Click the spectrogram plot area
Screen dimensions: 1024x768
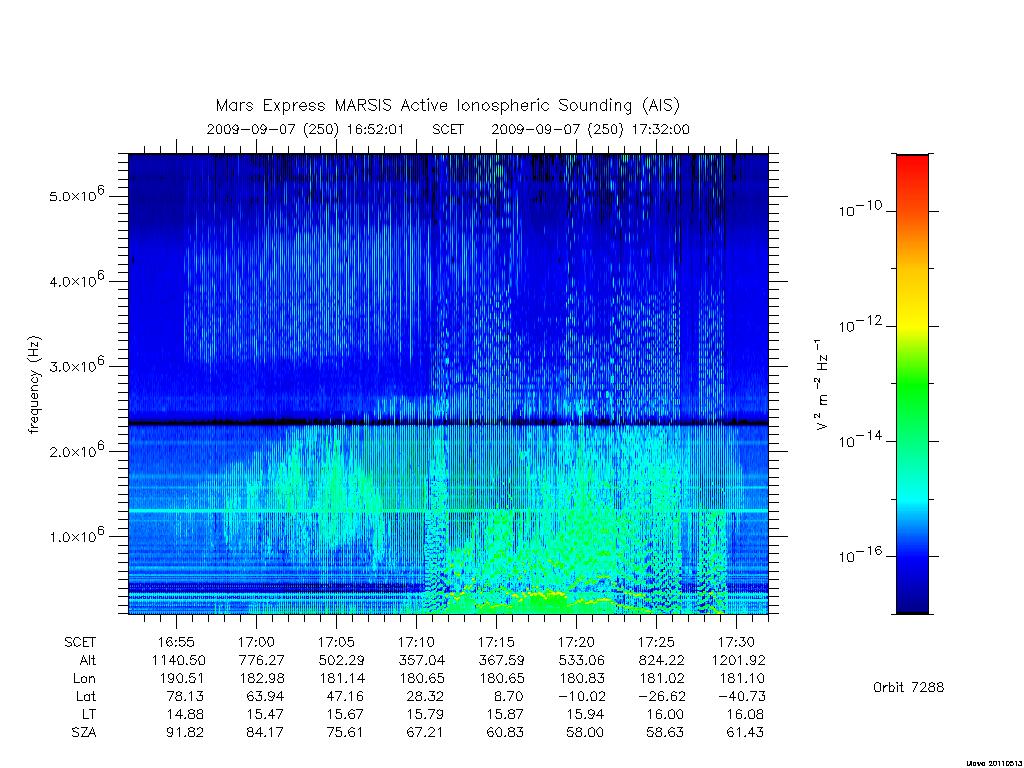[x=449, y=384]
